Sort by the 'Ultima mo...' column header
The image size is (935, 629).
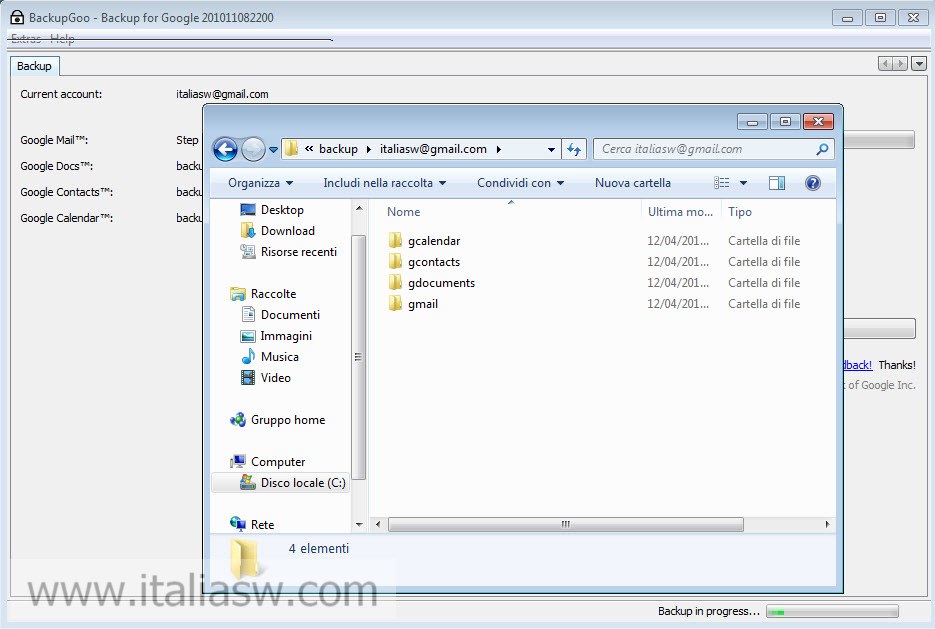pos(681,212)
